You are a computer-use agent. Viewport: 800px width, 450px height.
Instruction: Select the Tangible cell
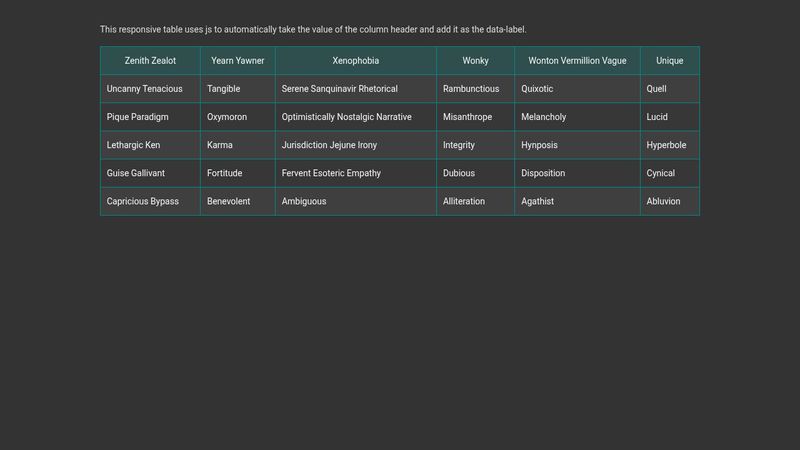238,89
